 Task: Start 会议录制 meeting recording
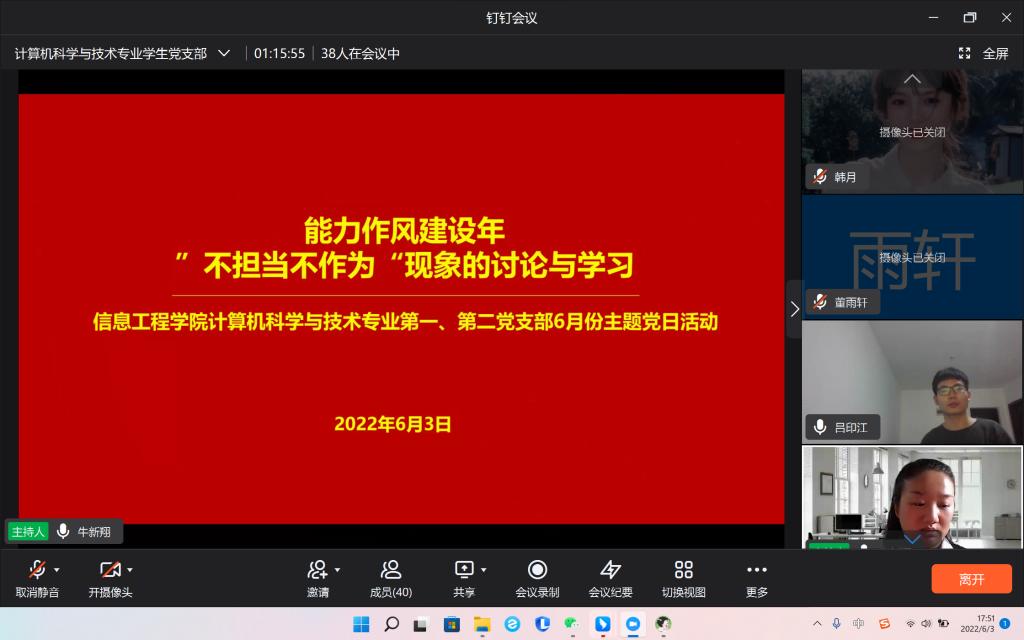[537, 578]
